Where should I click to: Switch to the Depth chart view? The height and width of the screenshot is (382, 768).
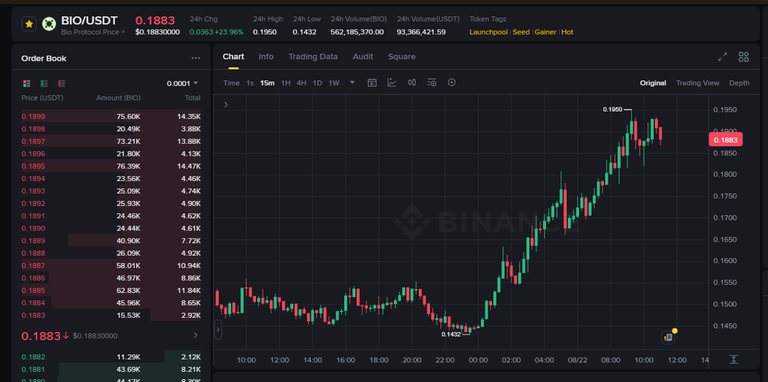point(739,83)
